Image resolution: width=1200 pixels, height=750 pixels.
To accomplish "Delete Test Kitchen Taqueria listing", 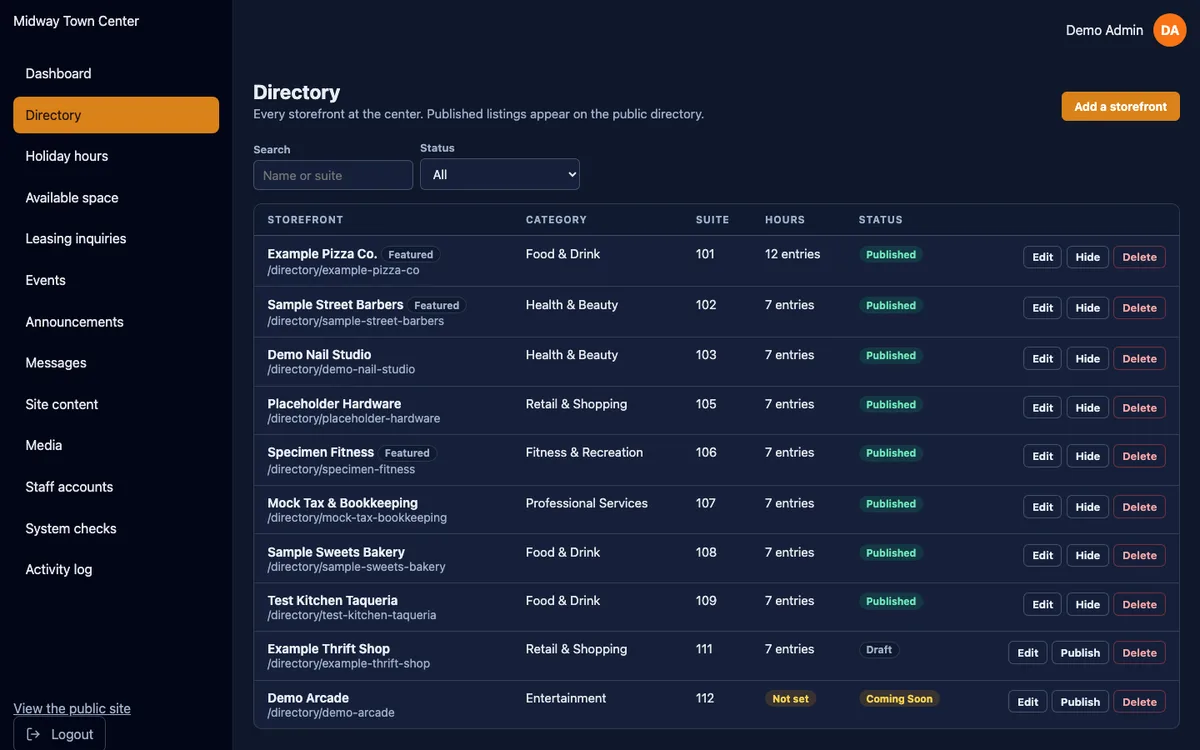I will click(x=1139, y=604).
